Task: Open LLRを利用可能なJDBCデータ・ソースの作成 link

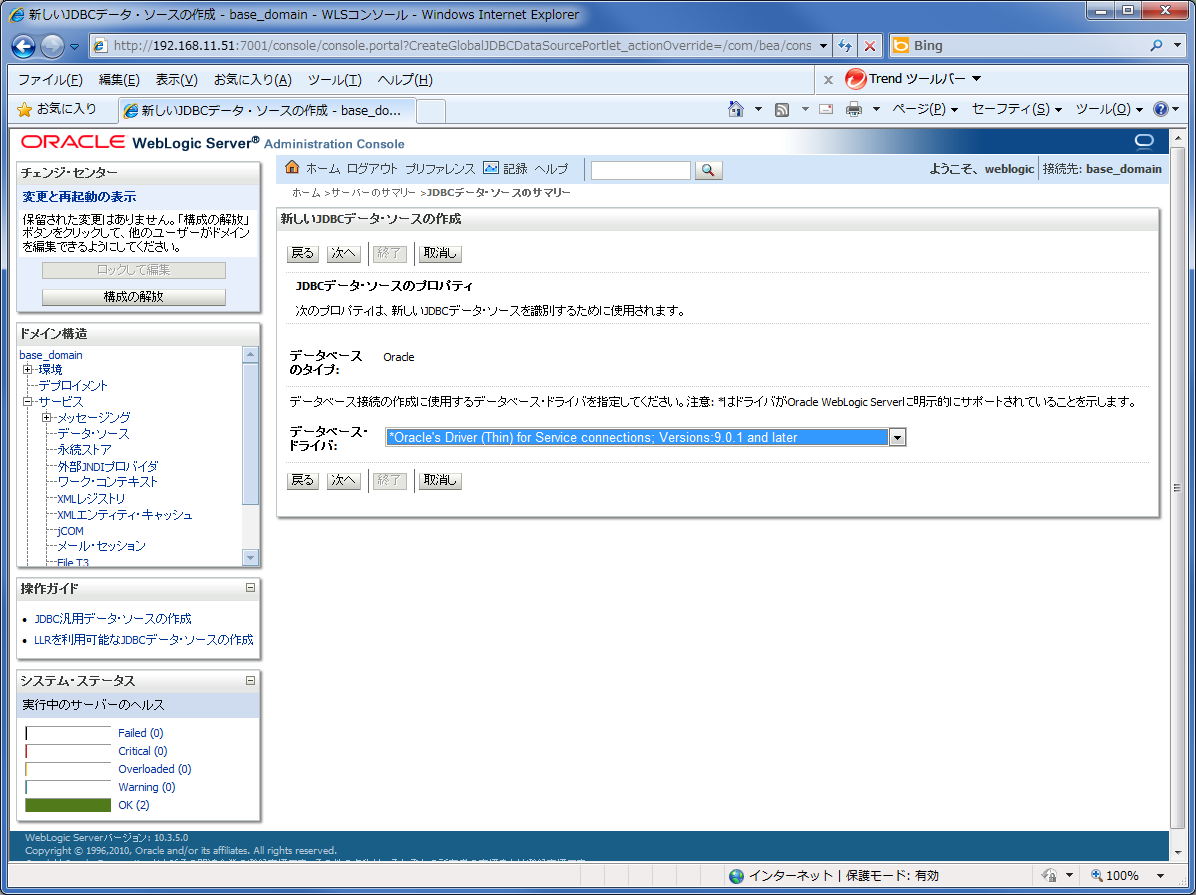Action: [143, 639]
